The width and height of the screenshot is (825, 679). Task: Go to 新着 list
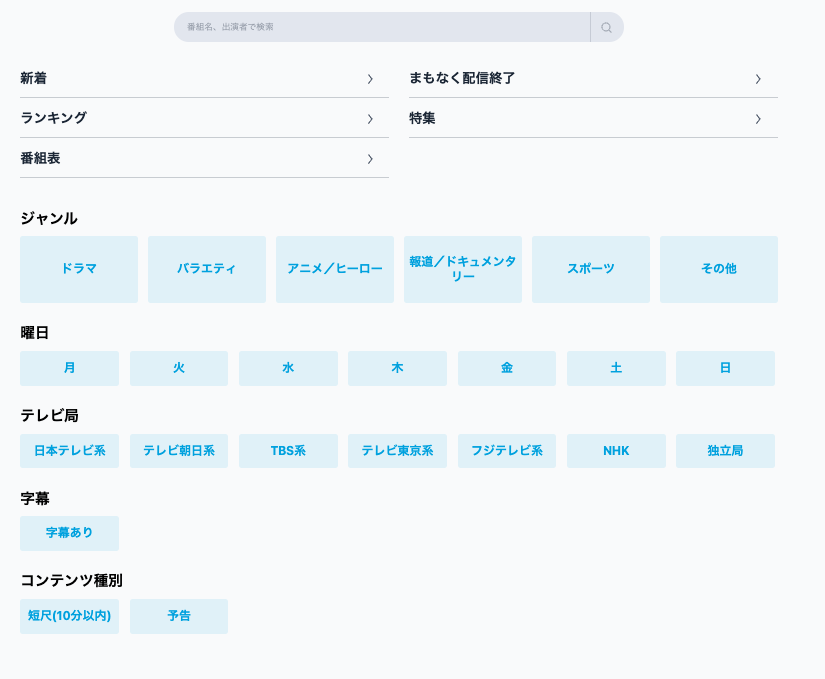click(x=204, y=78)
